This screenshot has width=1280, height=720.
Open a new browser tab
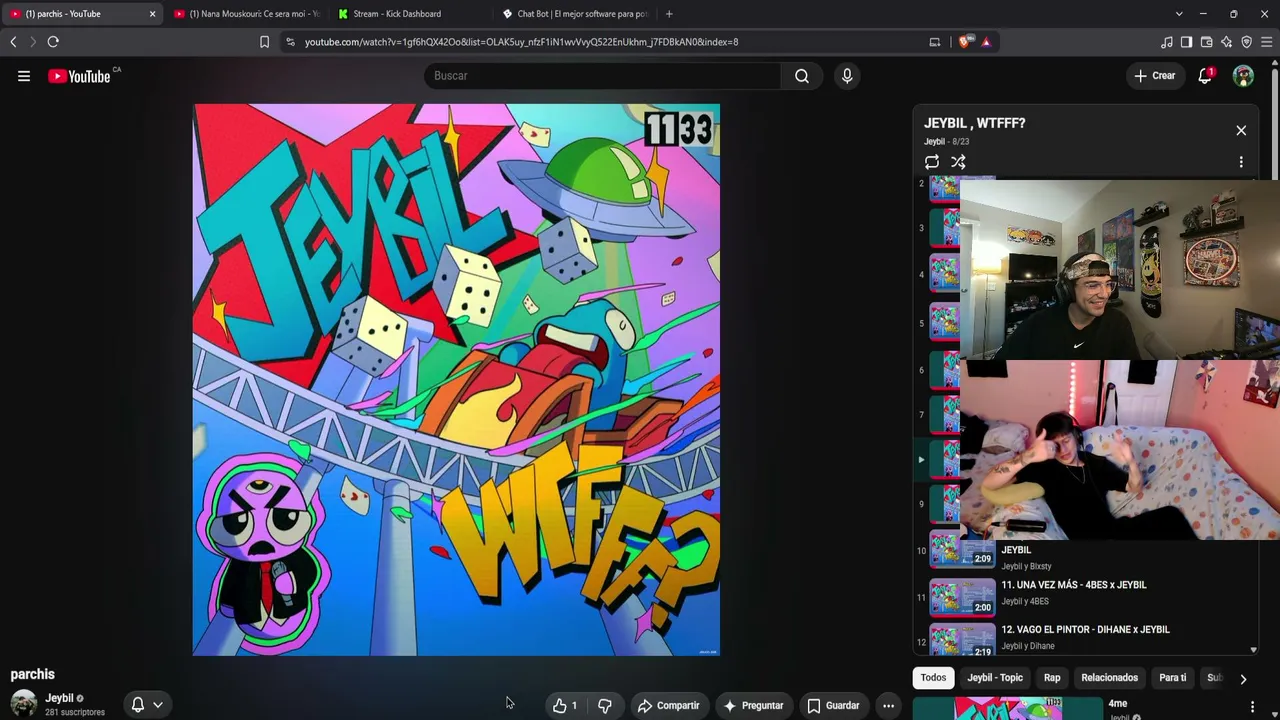tap(669, 14)
